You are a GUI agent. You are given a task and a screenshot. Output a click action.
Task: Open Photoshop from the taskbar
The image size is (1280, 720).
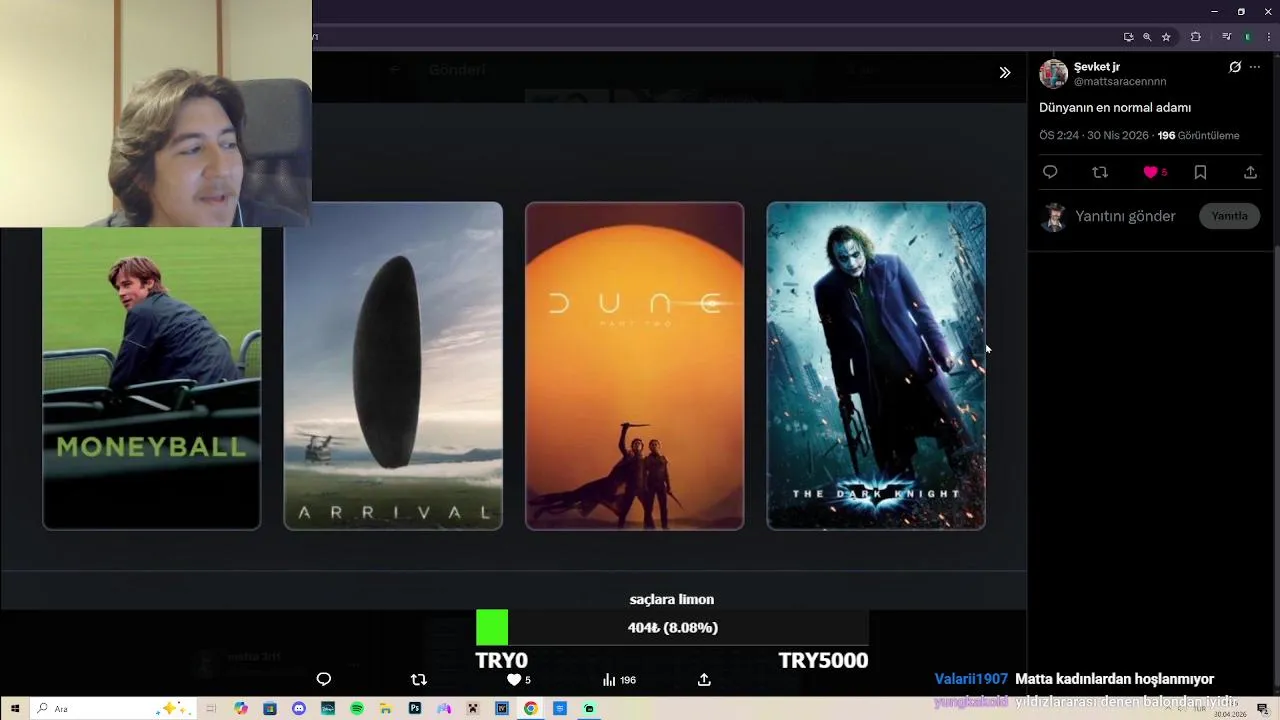(x=415, y=708)
